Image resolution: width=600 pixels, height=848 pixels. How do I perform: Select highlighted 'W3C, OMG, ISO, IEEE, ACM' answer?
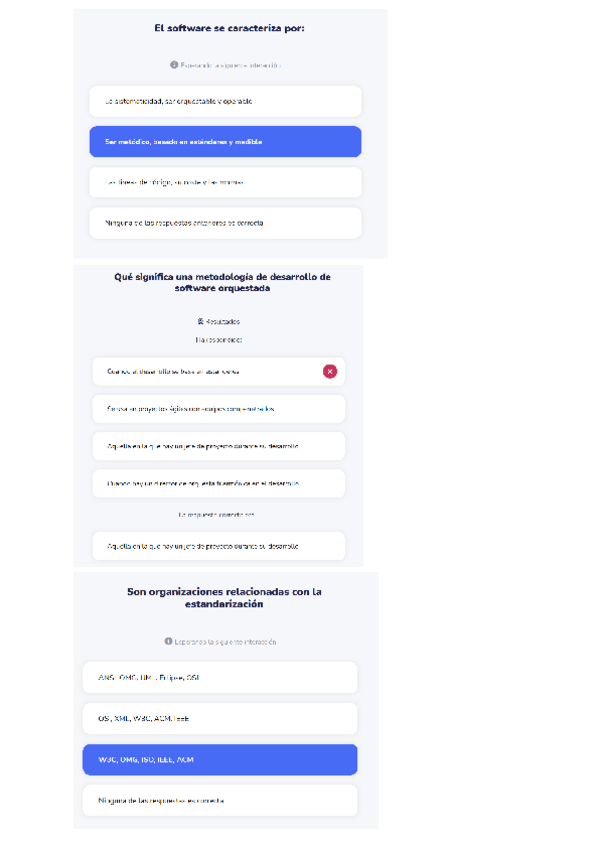(219, 760)
